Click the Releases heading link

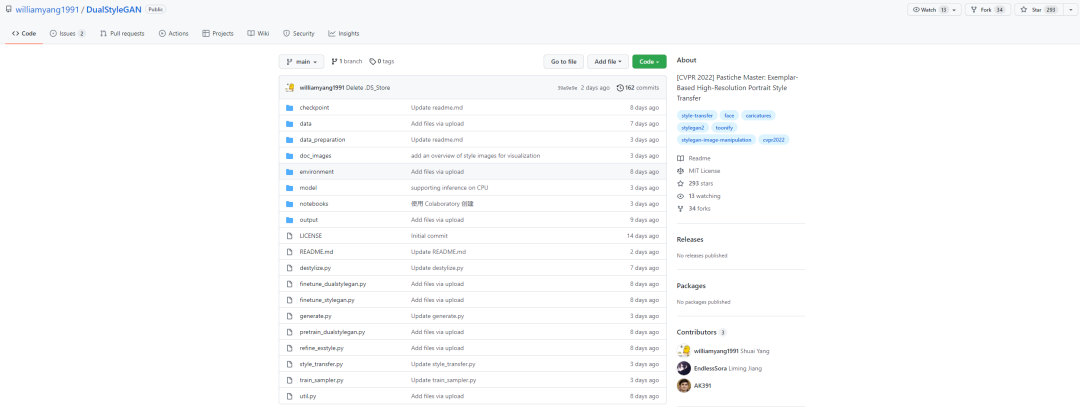pyautogui.click(x=690, y=240)
